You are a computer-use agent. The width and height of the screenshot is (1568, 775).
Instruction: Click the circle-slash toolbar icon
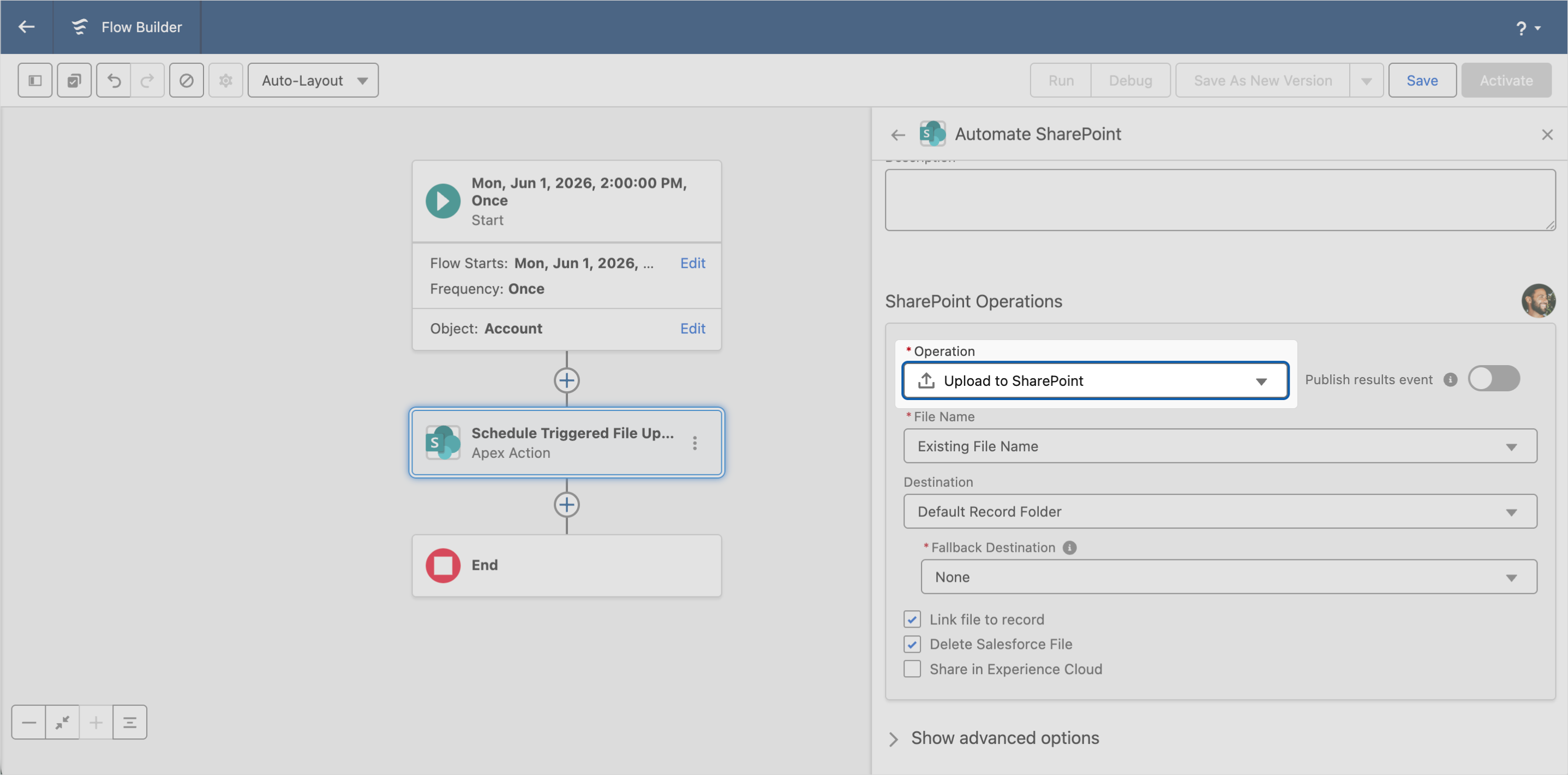tap(186, 80)
